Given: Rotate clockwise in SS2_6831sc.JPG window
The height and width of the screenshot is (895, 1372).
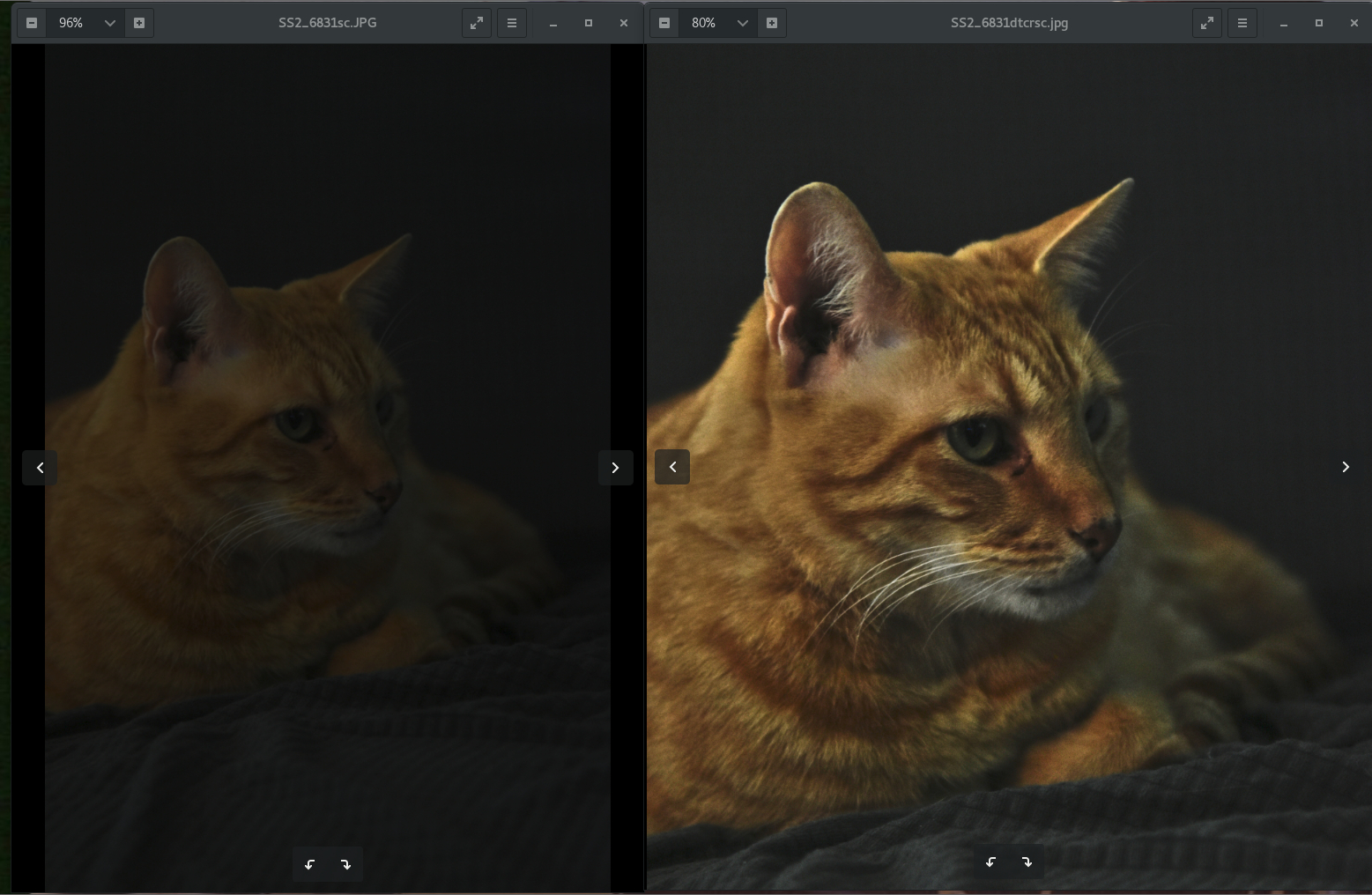Looking at the screenshot, I should [x=345, y=864].
